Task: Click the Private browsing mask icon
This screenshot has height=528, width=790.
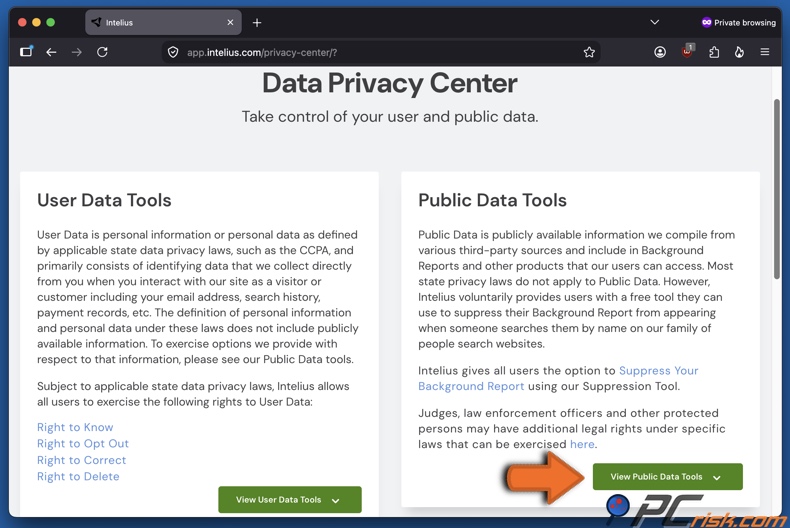Action: pyautogui.click(x=706, y=22)
